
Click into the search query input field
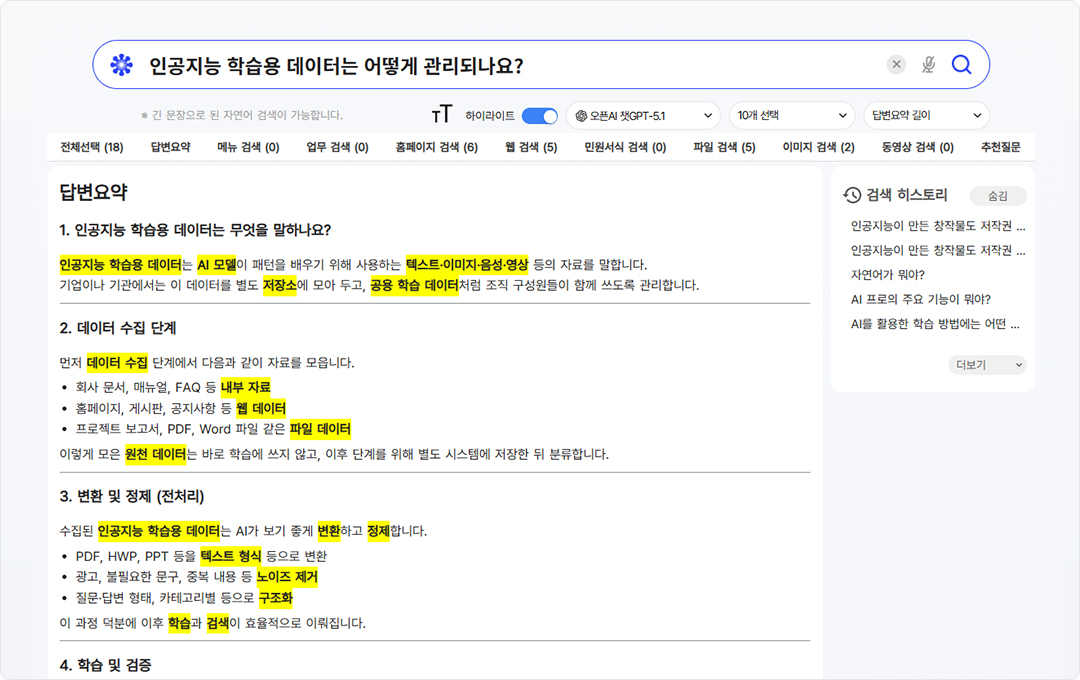500,65
